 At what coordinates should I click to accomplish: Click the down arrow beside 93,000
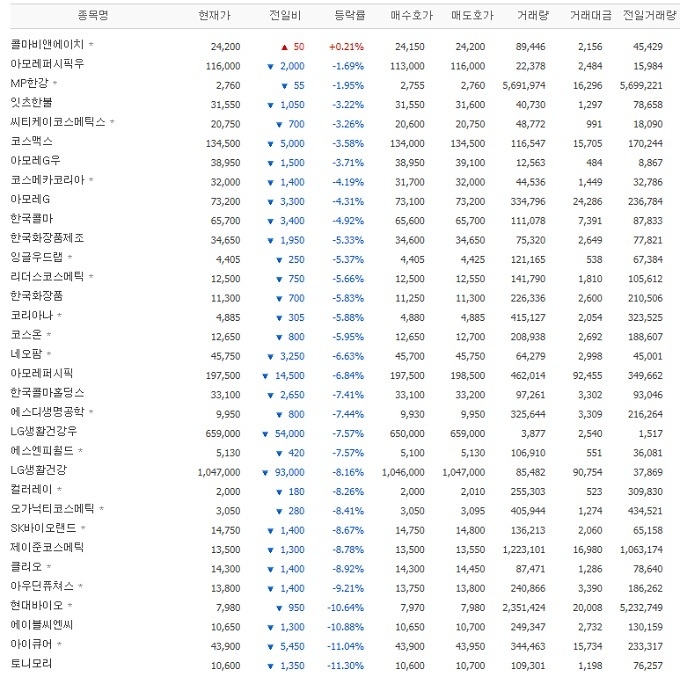point(265,473)
